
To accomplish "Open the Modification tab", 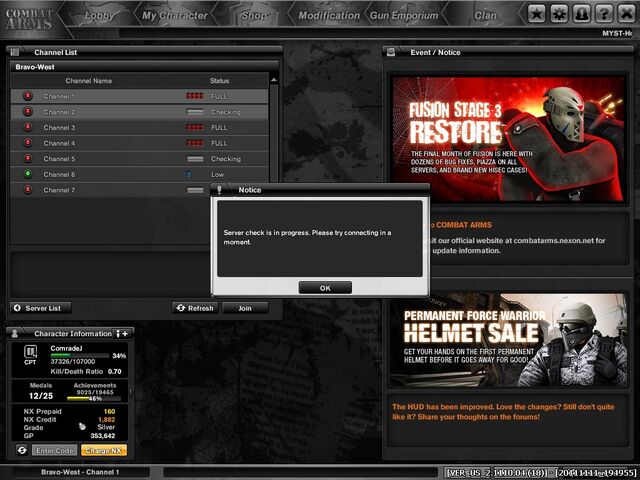I will (x=329, y=16).
